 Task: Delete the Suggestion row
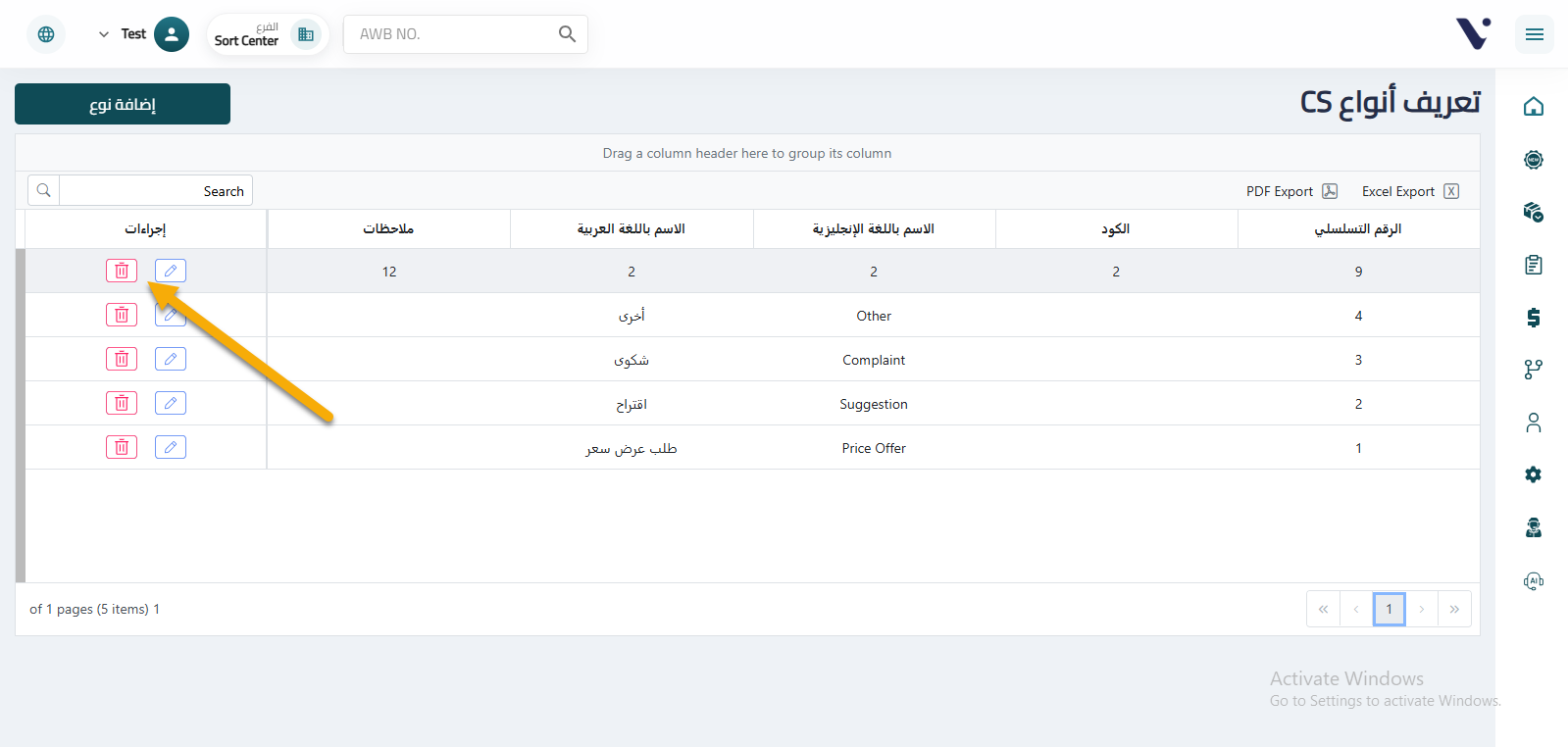click(122, 403)
